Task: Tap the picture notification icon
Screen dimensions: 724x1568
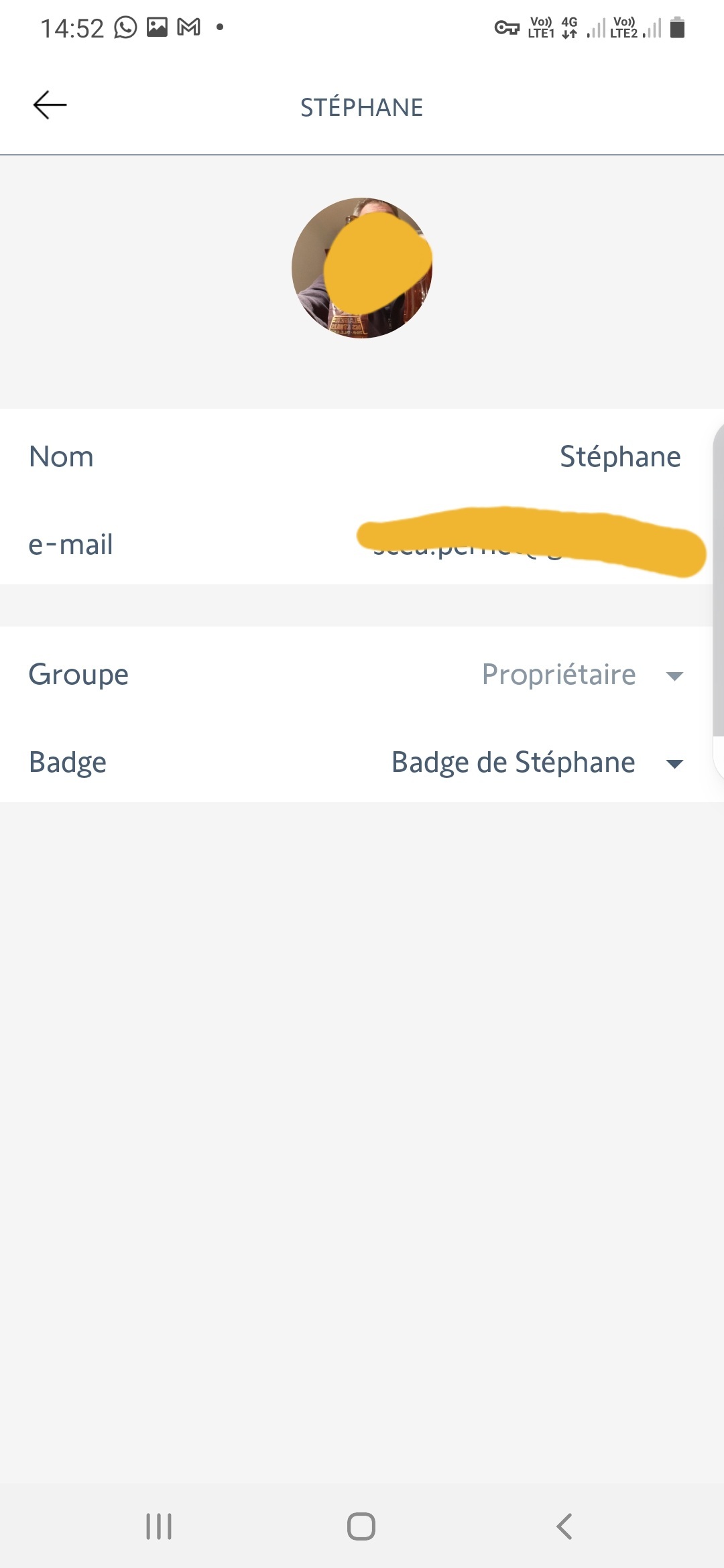Action: click(x=157, y=27)
